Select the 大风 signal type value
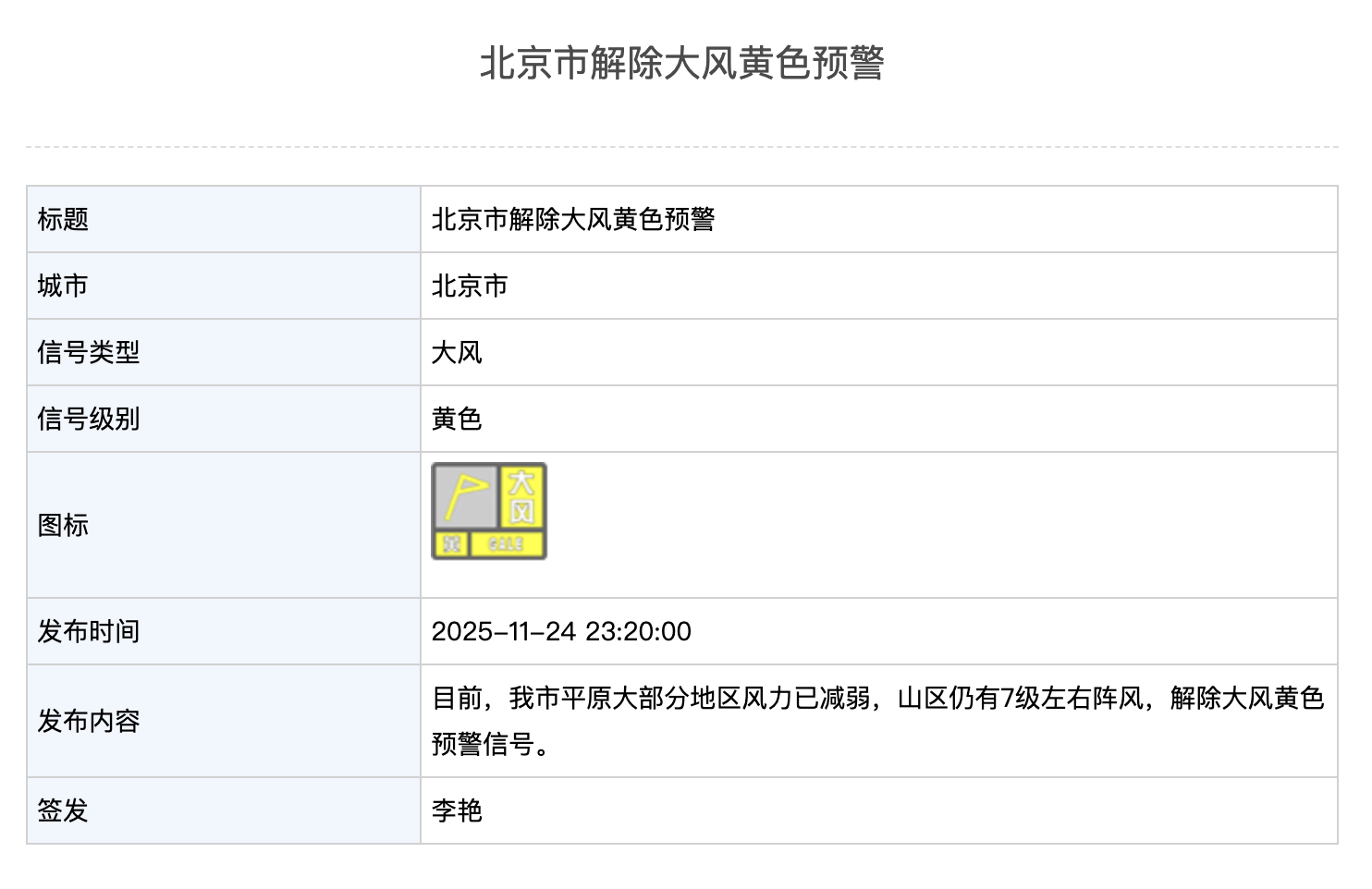The image size is (1372, 889). [x=457, y=352]
